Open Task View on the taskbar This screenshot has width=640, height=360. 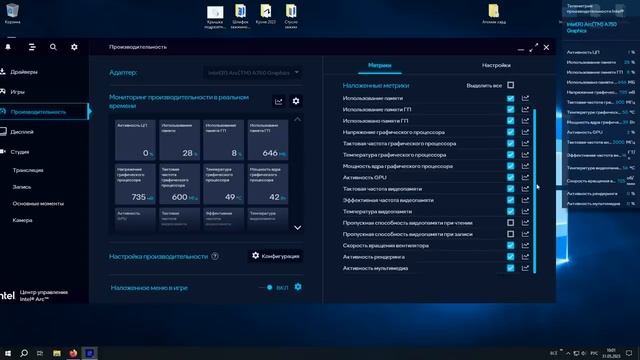pos(40,353)
